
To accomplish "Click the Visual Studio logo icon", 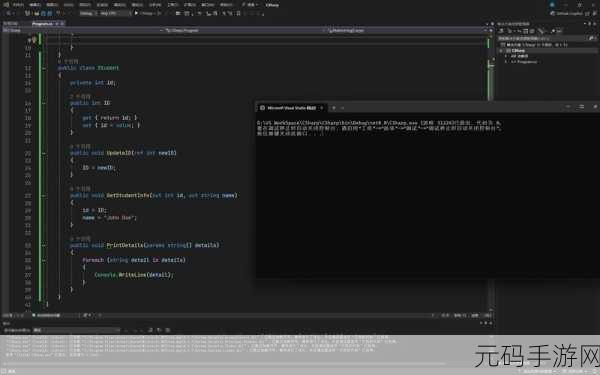I will pyautogui.click(x=6, y=5).
